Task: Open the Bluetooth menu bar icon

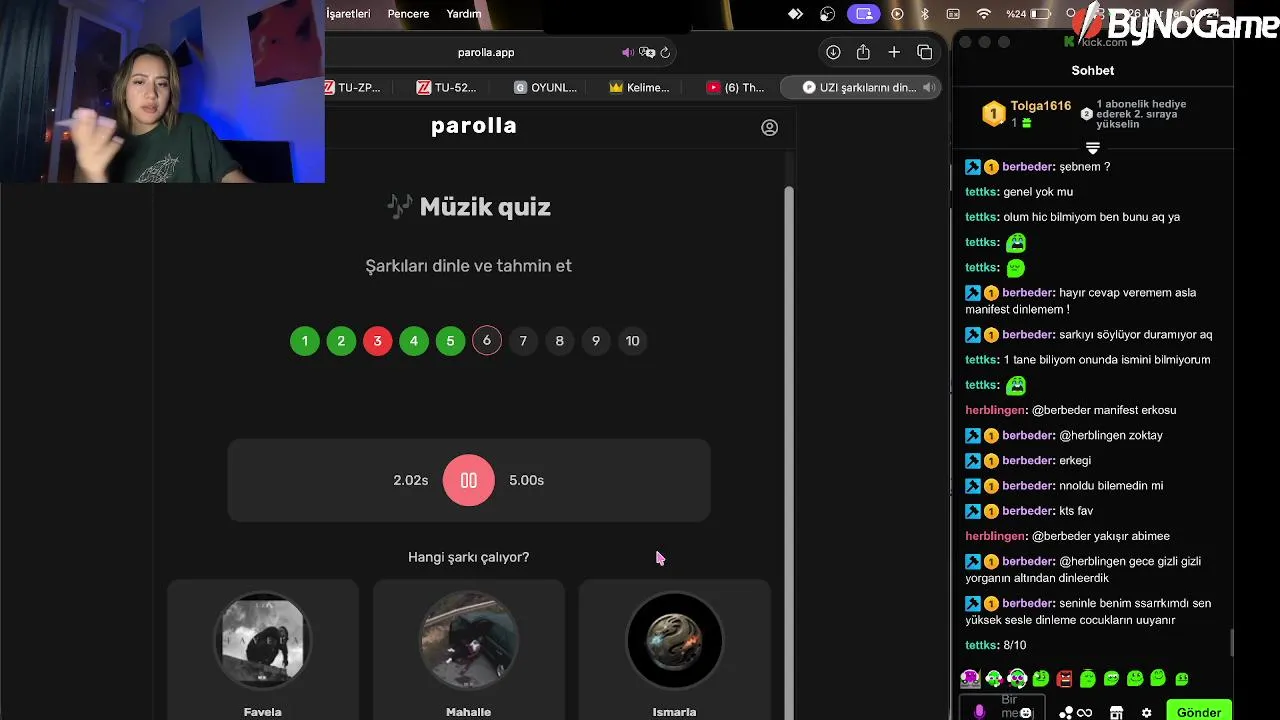Action: point(925,14)
